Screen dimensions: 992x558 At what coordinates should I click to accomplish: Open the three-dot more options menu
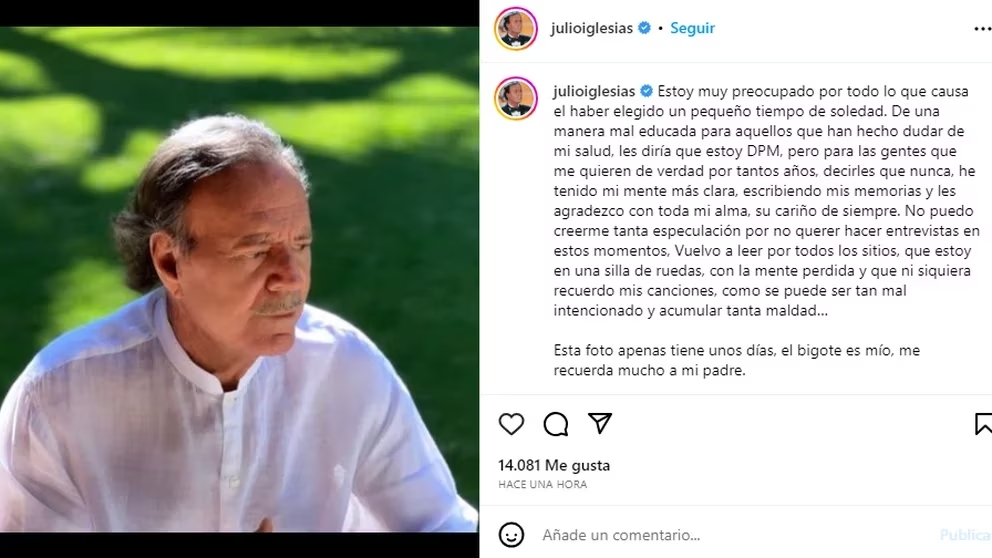(x=983, y=28)
